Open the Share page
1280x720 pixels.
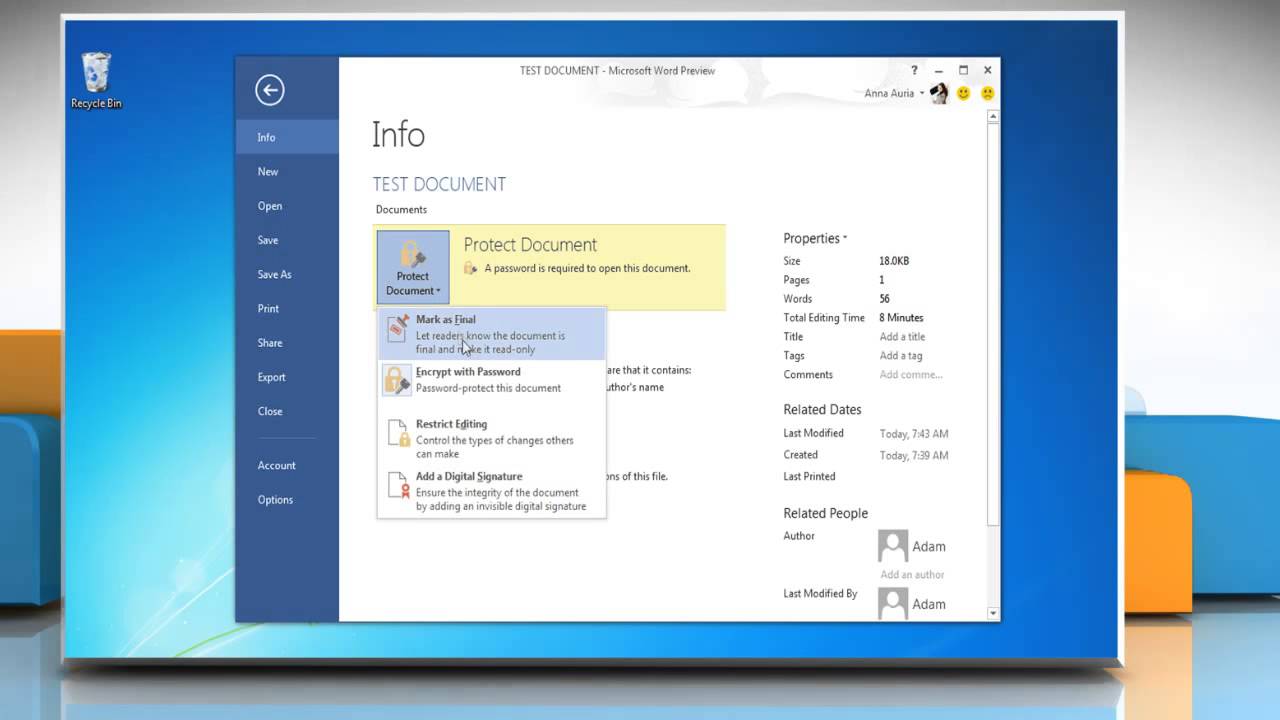click(x=287, y=342)
